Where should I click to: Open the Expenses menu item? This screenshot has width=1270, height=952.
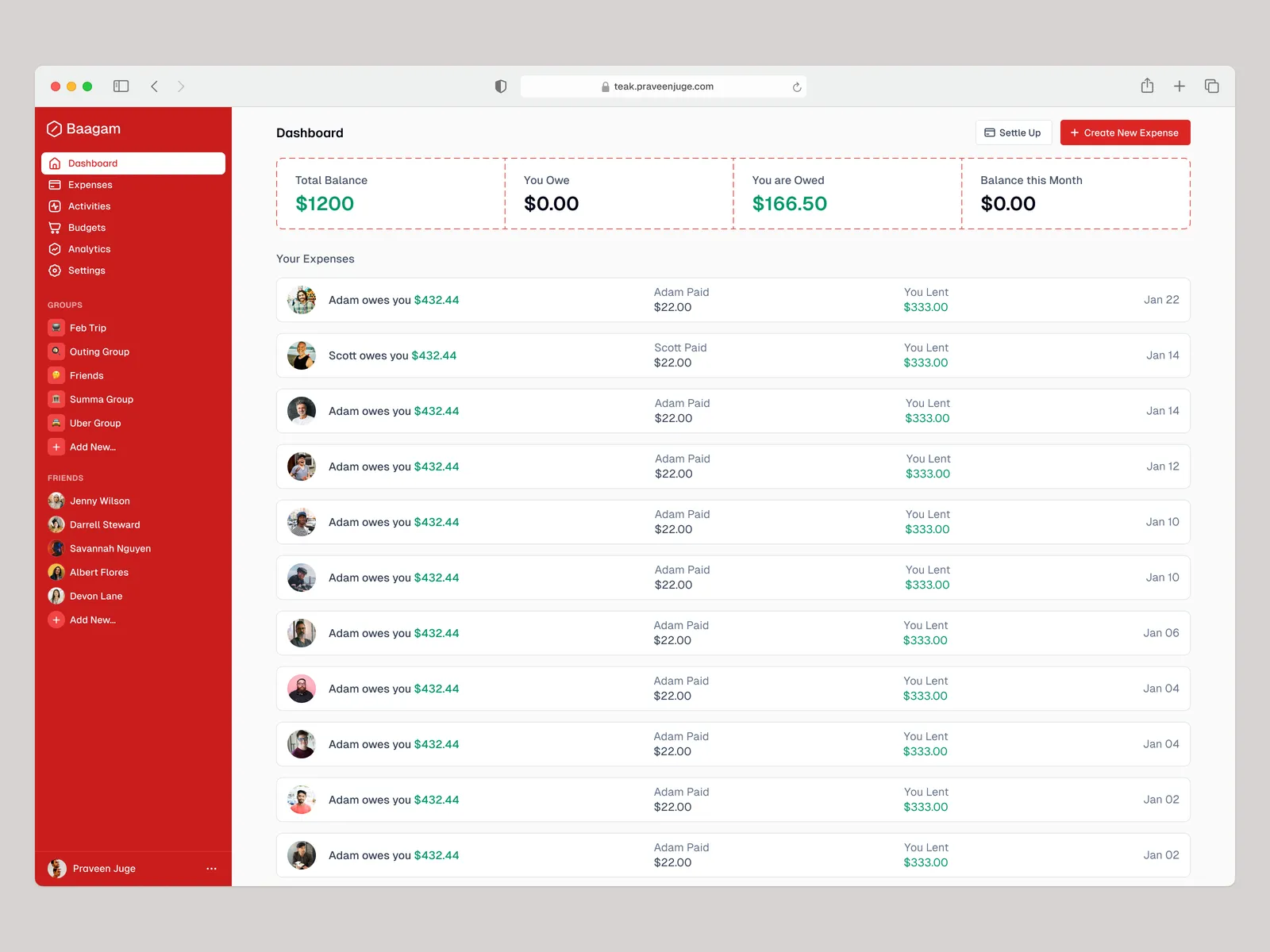(90, 185)
